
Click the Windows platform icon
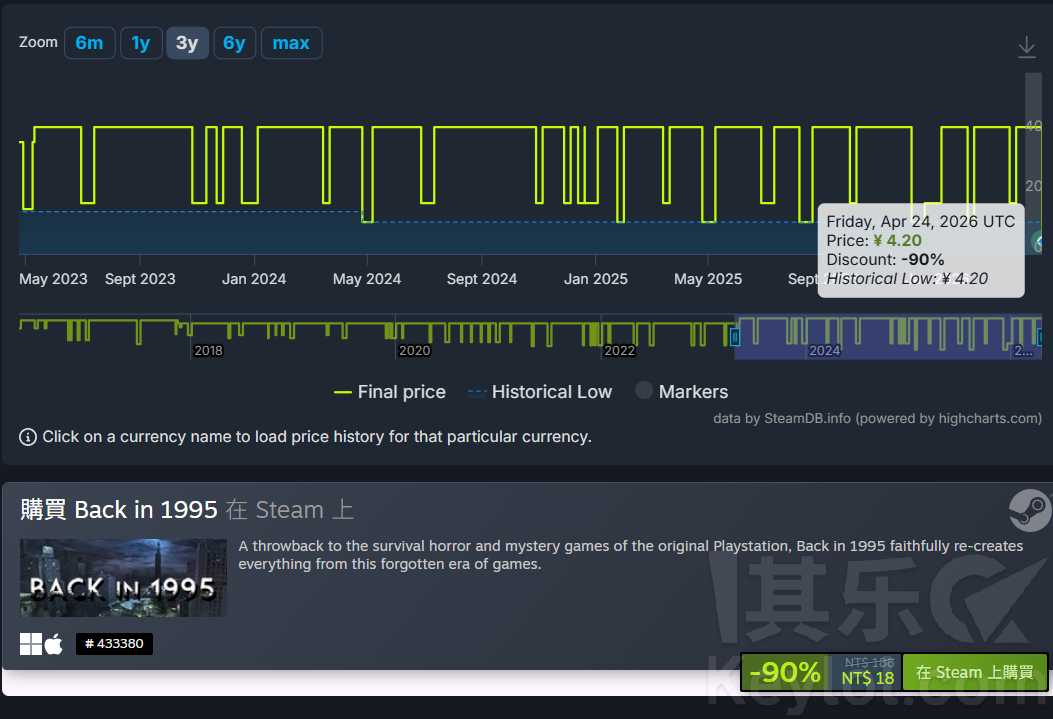(31, 644)
